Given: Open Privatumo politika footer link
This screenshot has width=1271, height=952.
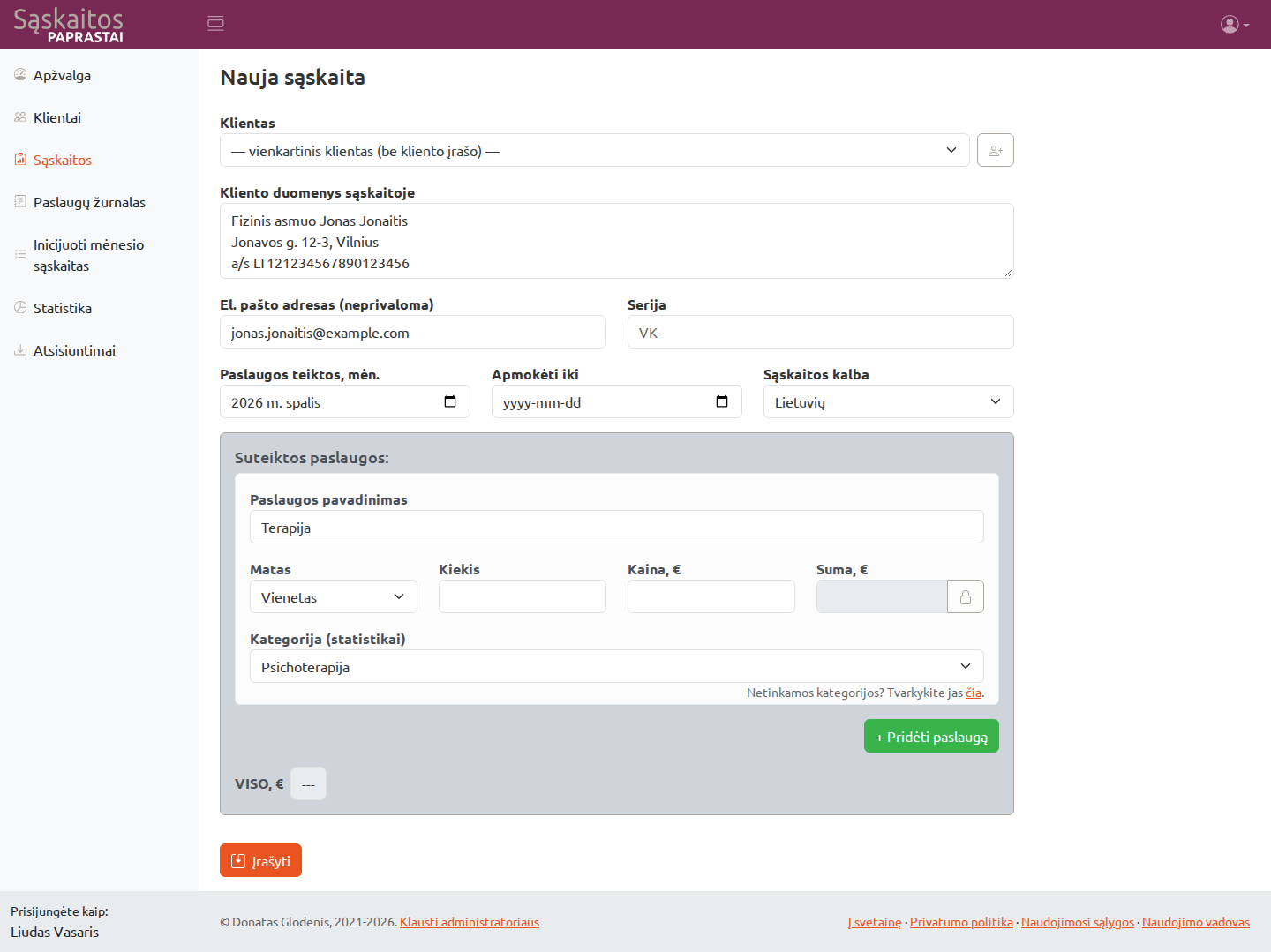Looking at the screenshot, I should [961, 922].
